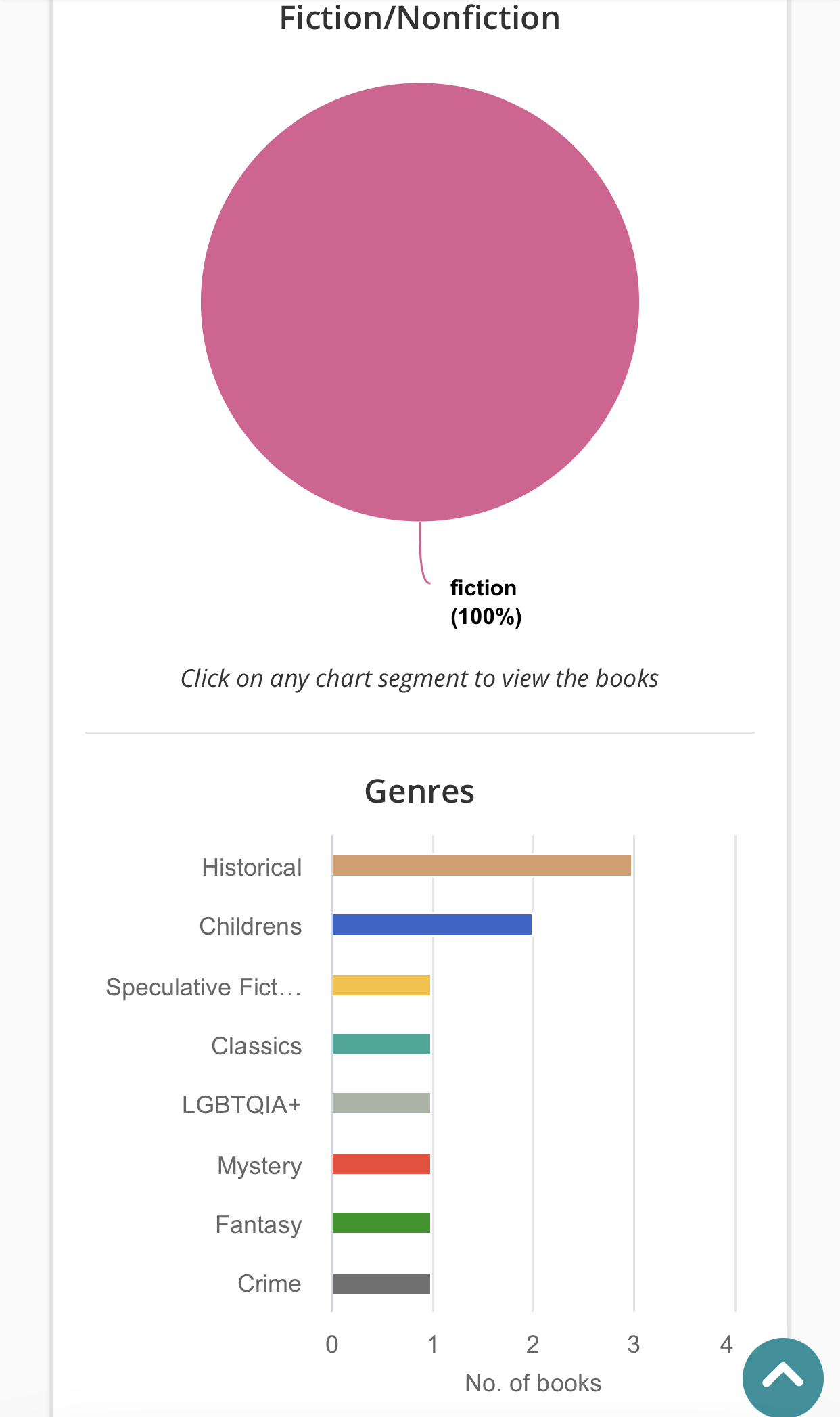Select the green Fantasy genre bar
The height and width of the screenshot is (1417, 840).
click(381, 1223)
